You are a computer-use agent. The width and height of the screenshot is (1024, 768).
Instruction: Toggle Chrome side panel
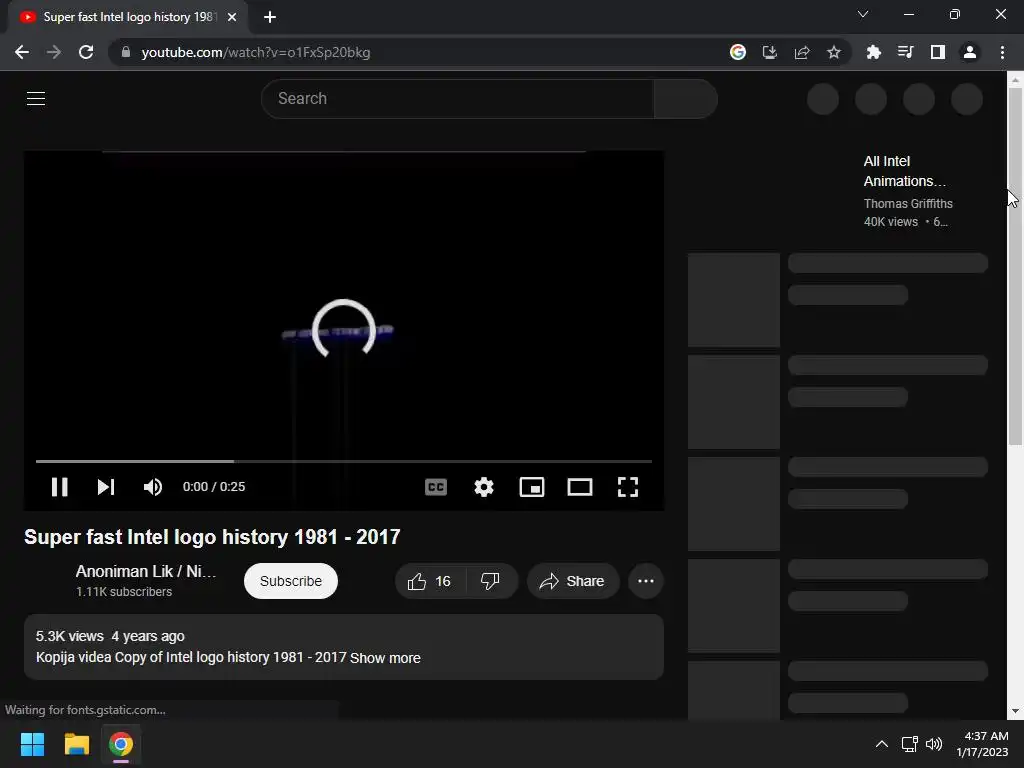click(938, 52)
